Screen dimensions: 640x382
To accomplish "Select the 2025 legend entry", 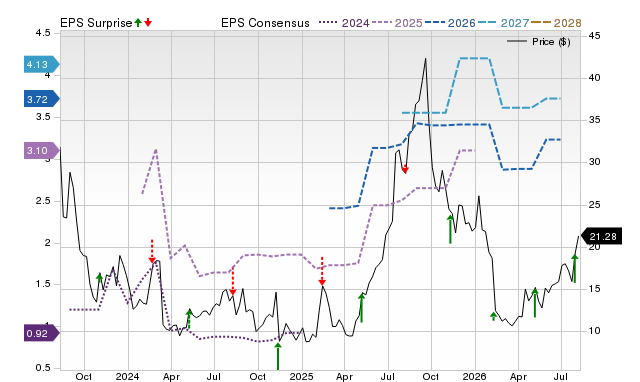I will 397,23.
